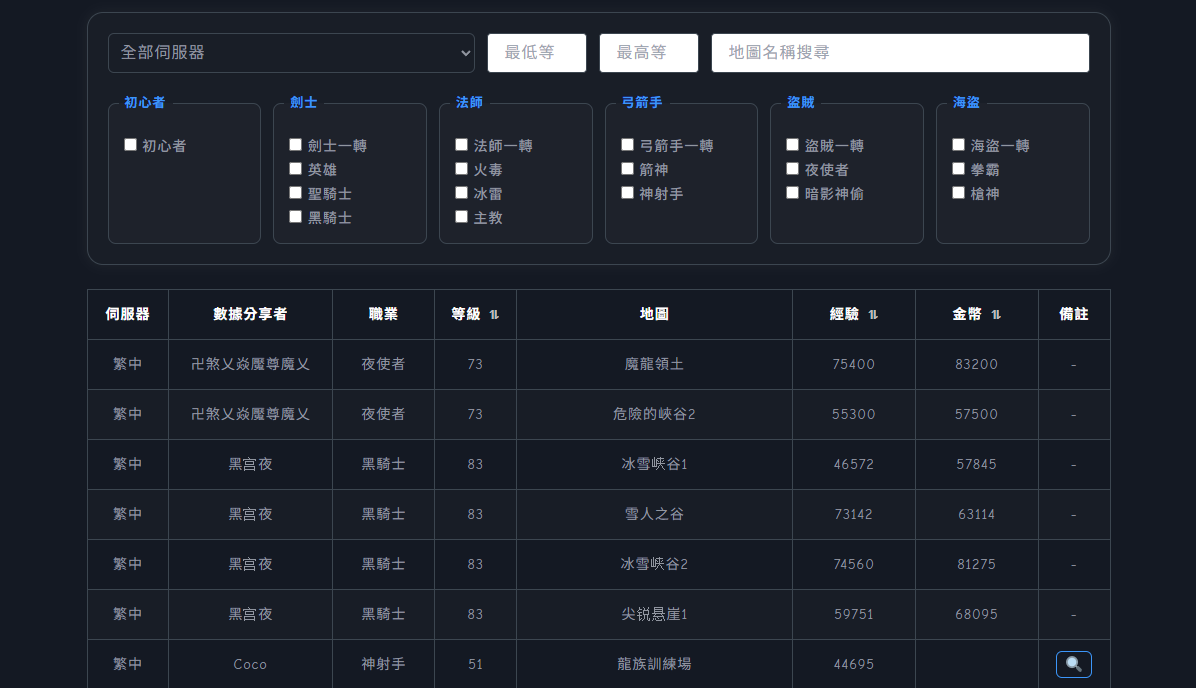Enable the 暗影神偷 checkbox
Screen dimensions: 1196x688
point(793,193)
